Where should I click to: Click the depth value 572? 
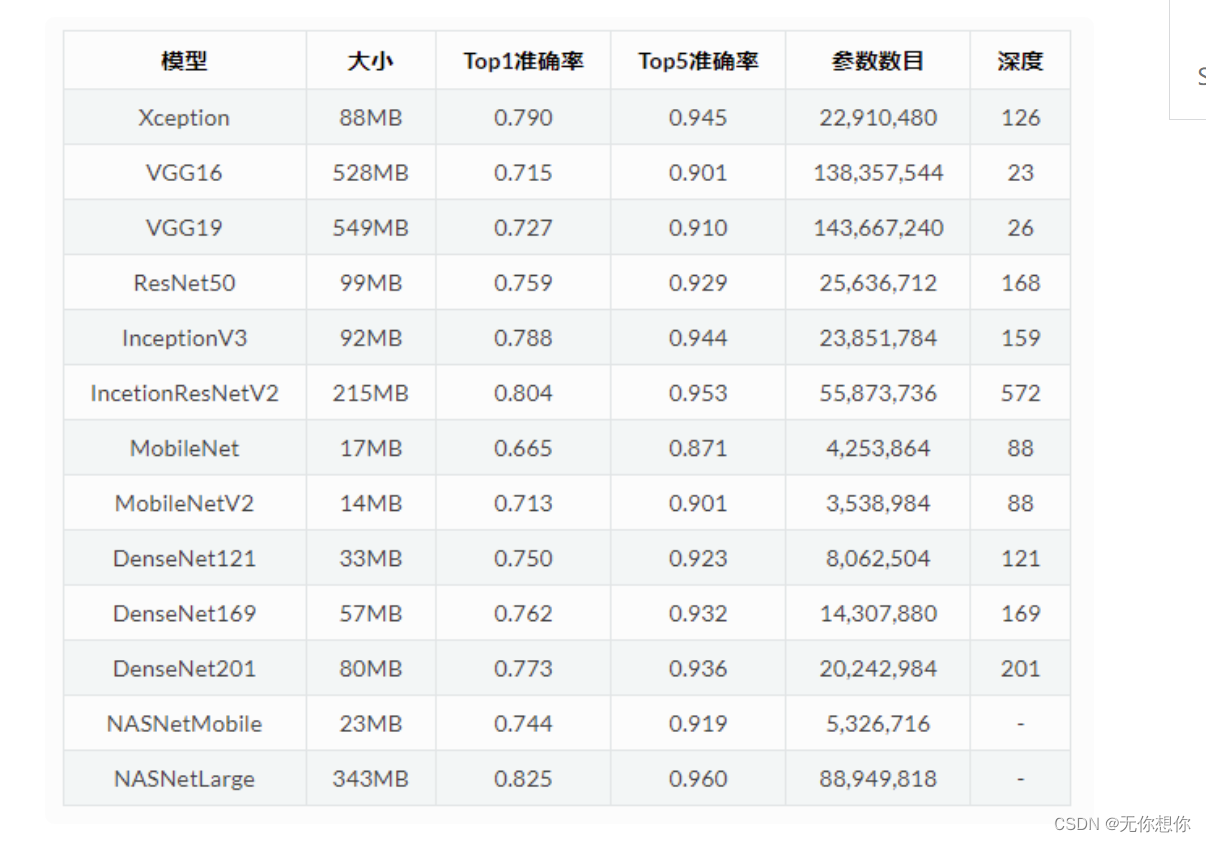[x=1020, y=393]
